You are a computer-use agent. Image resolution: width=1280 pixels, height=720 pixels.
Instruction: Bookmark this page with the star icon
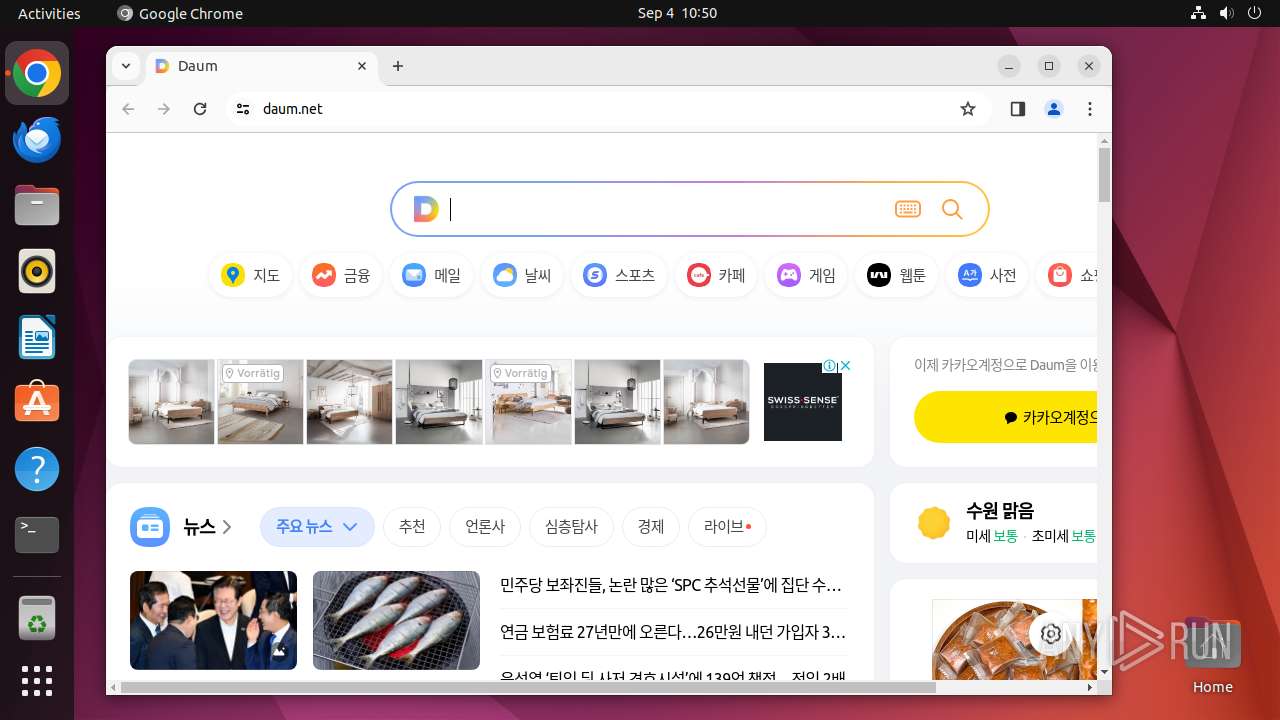pyautogui.click(x=967, y=109)
